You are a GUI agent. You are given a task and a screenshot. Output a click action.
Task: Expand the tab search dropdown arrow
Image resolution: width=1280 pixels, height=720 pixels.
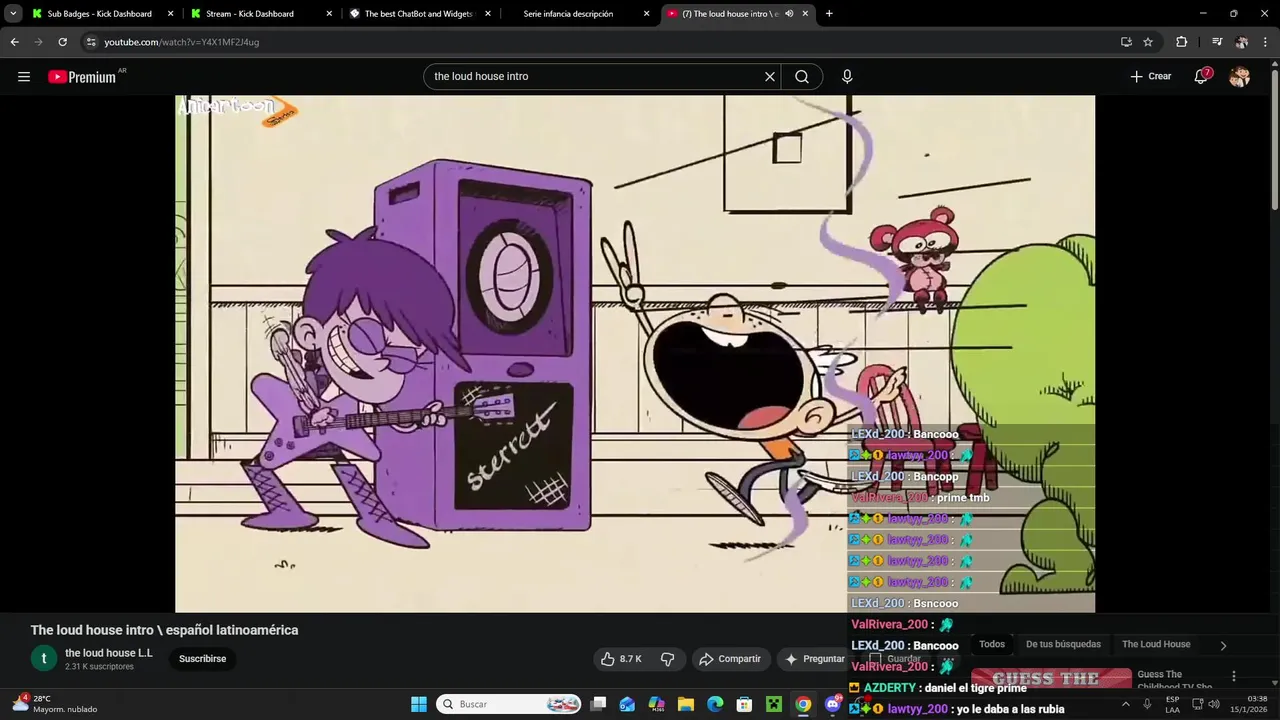point(13,14)
